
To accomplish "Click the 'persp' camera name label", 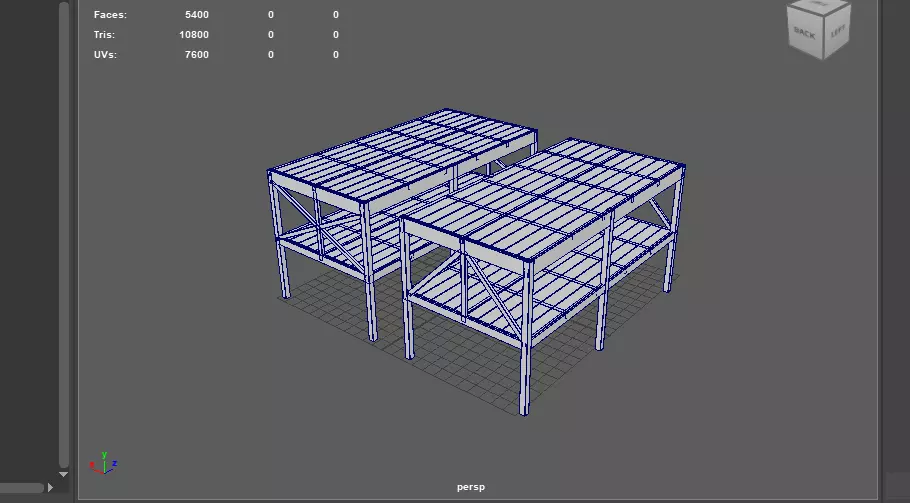I will point(471,487).
